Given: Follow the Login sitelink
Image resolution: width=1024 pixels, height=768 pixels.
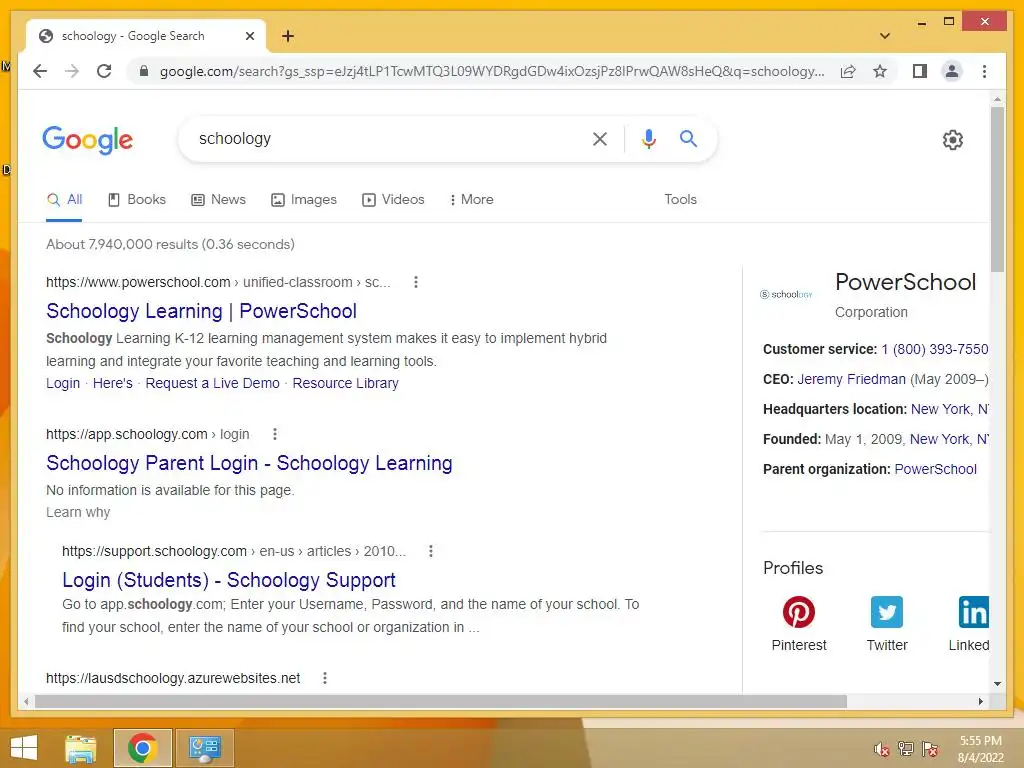Looking at the screenshot, I should pyautogui.click(x=63, y=383).
